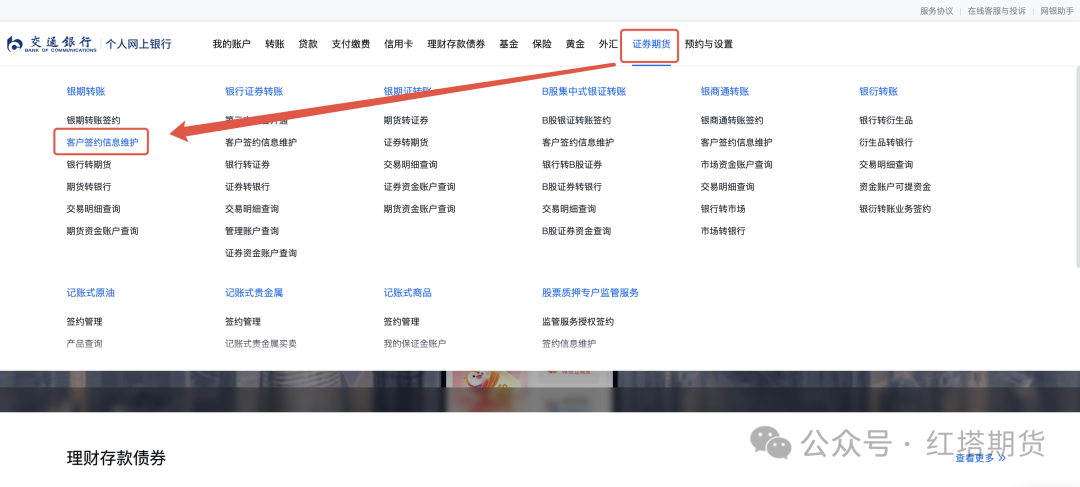
Task: Click the 银衍转账 section heading
Action: (878, 92)
